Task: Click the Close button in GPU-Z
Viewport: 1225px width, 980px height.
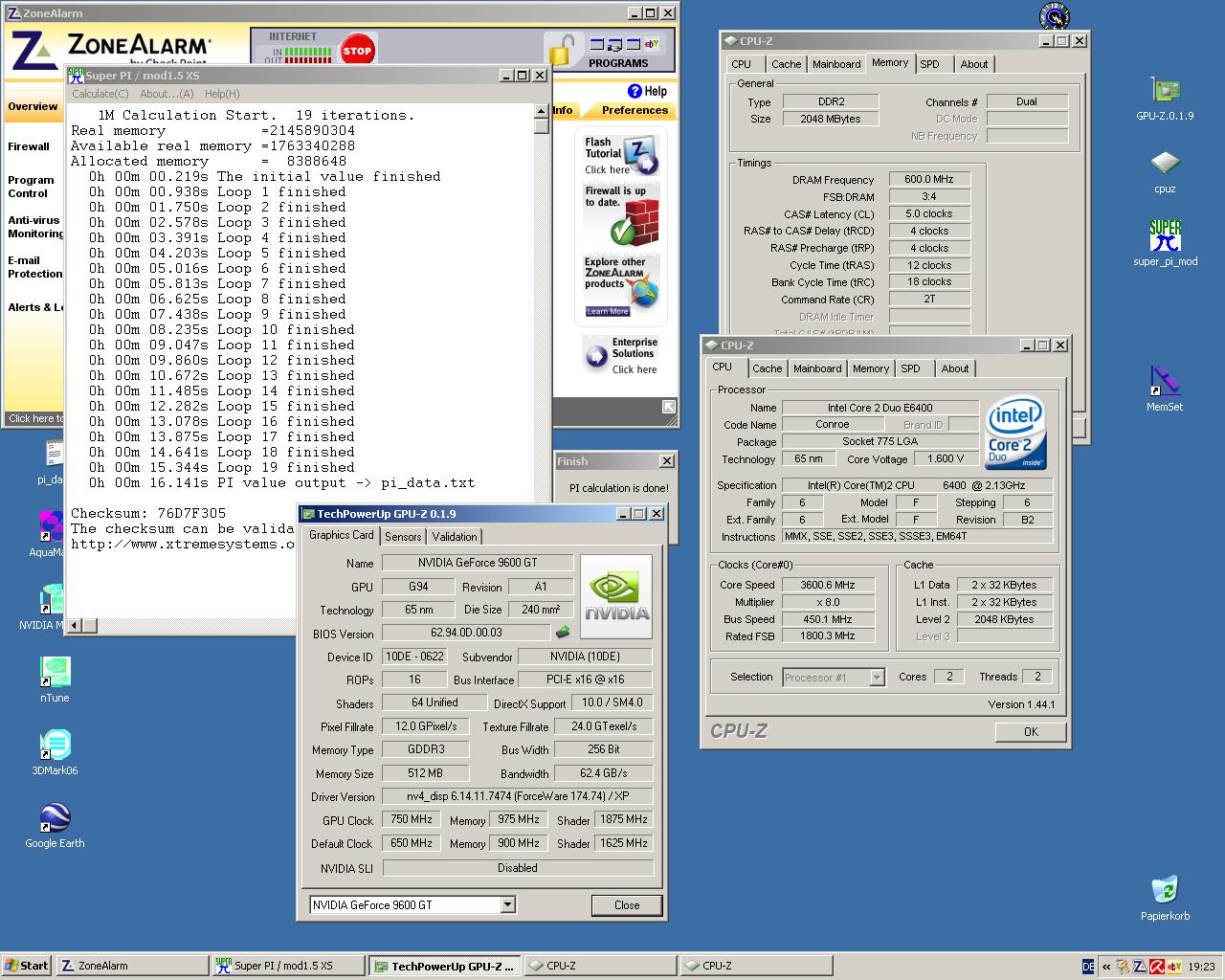Action: (627, 904)
